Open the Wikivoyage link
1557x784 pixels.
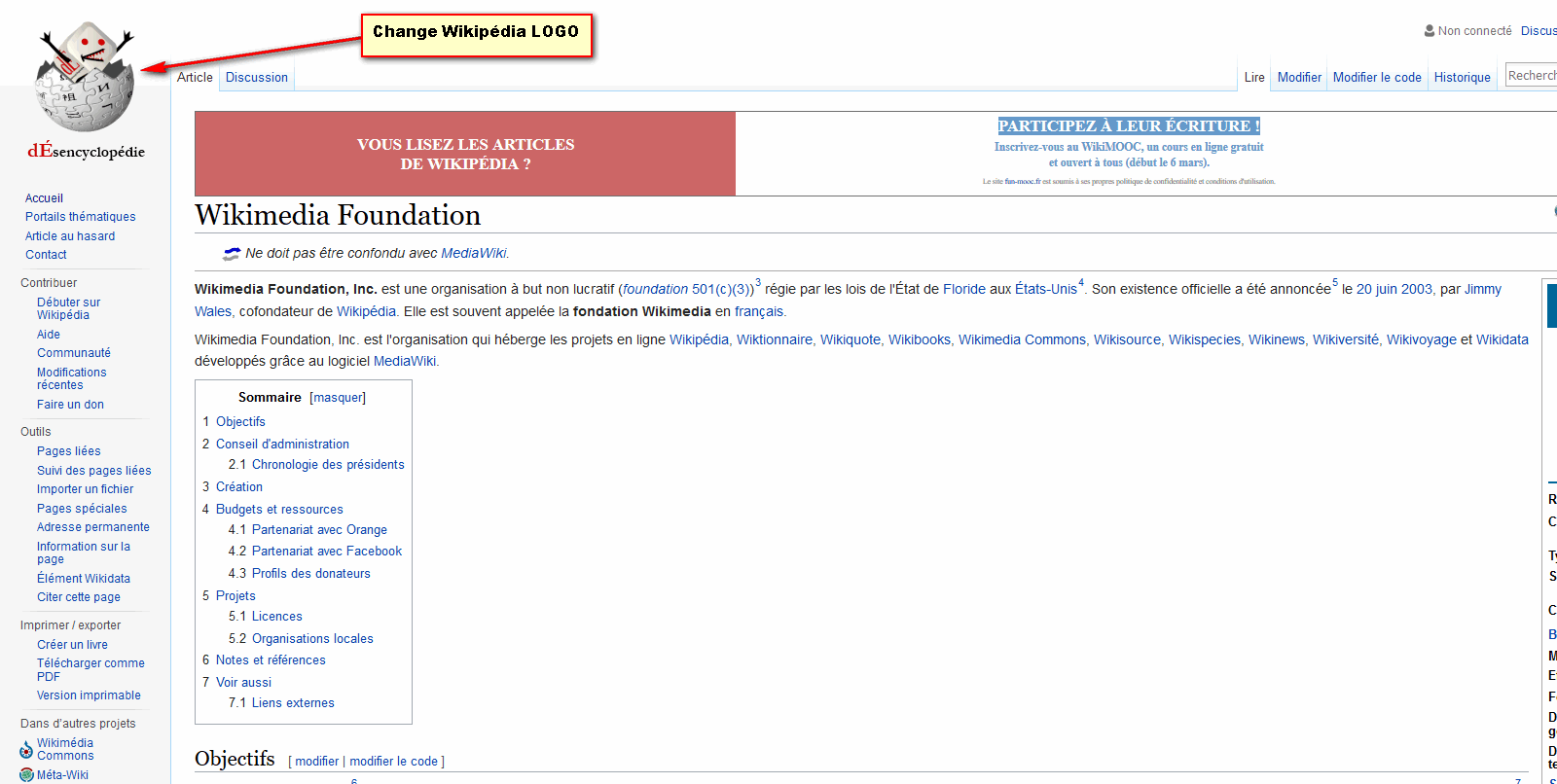click(x=1422, y=340)
